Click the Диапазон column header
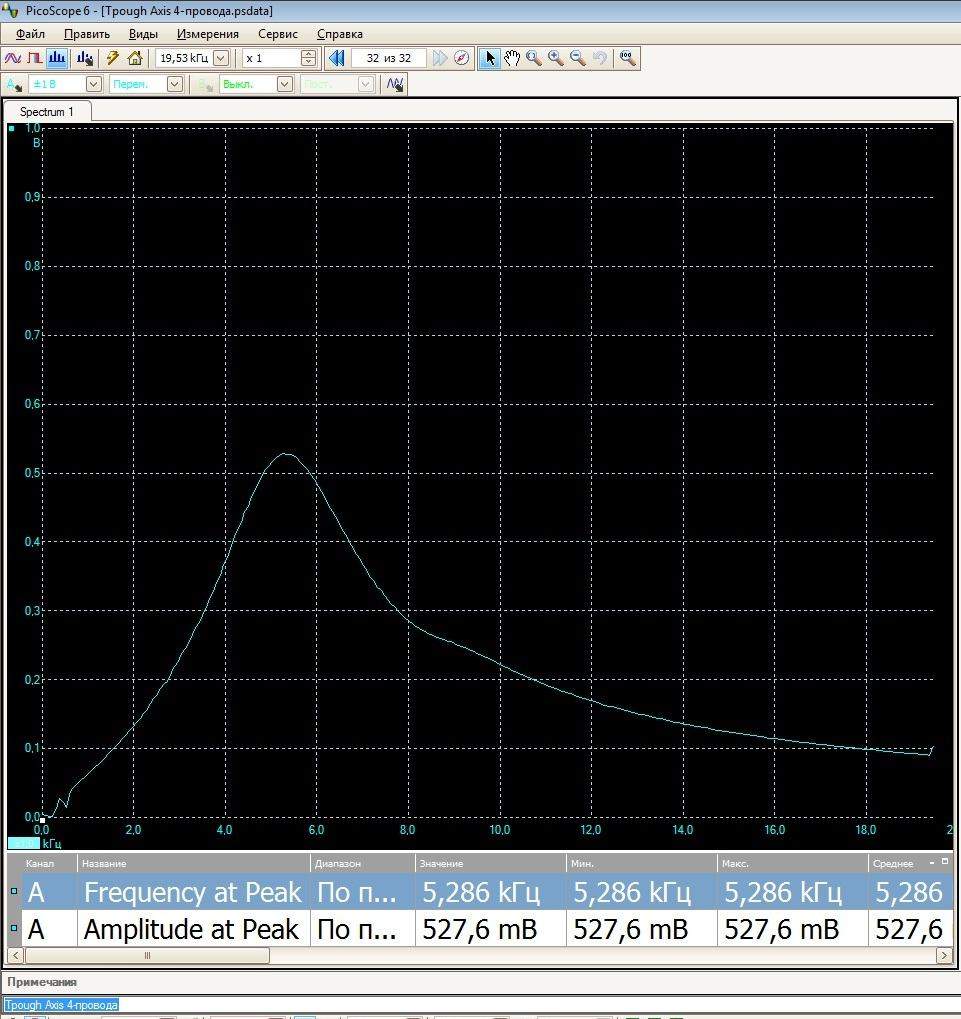 coord(363,864)
